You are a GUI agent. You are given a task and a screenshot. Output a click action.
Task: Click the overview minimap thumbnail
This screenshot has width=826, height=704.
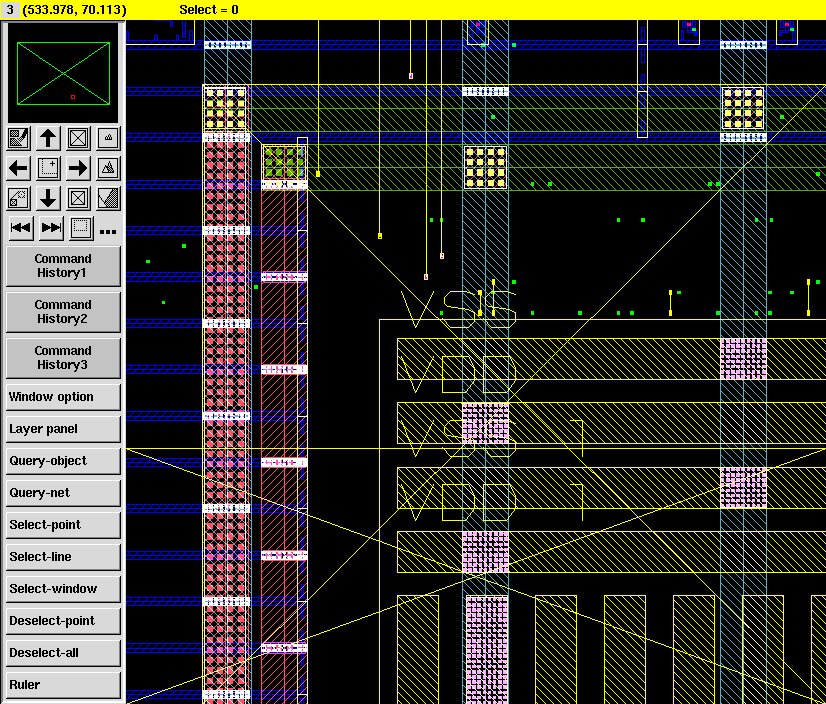click(x=63, y=75)
